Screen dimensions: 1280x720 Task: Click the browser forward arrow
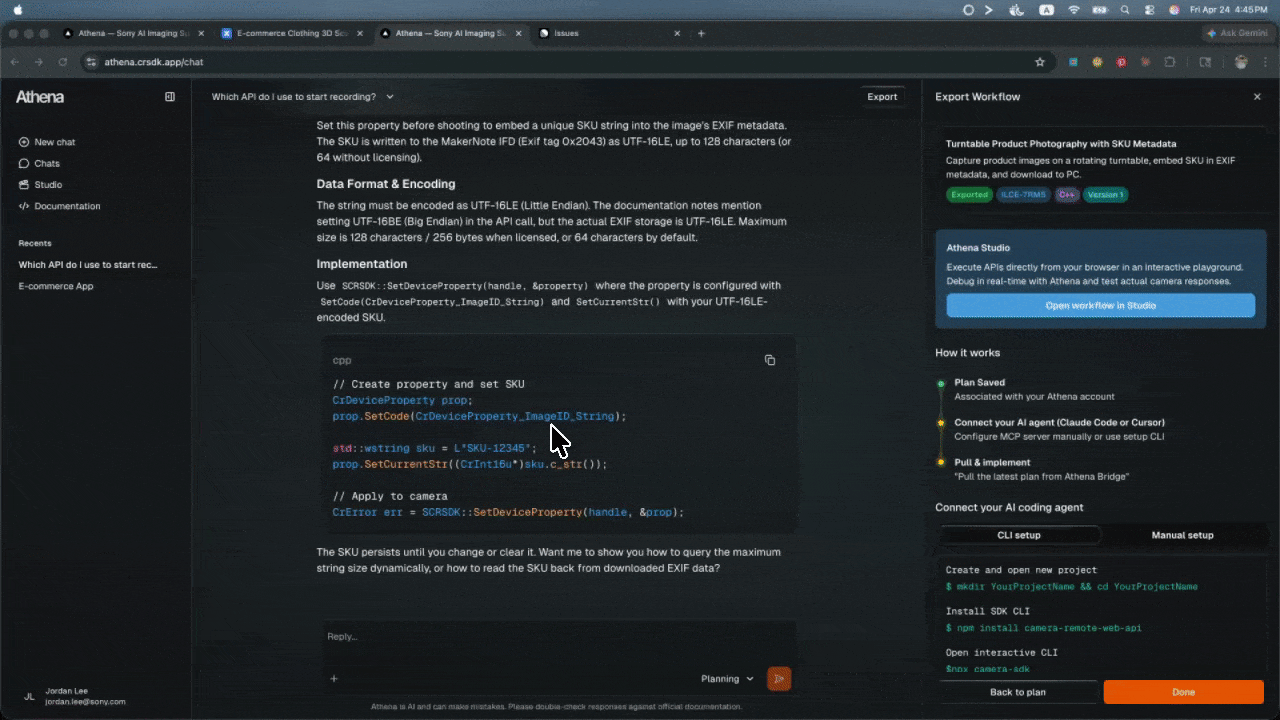point(39,62)
